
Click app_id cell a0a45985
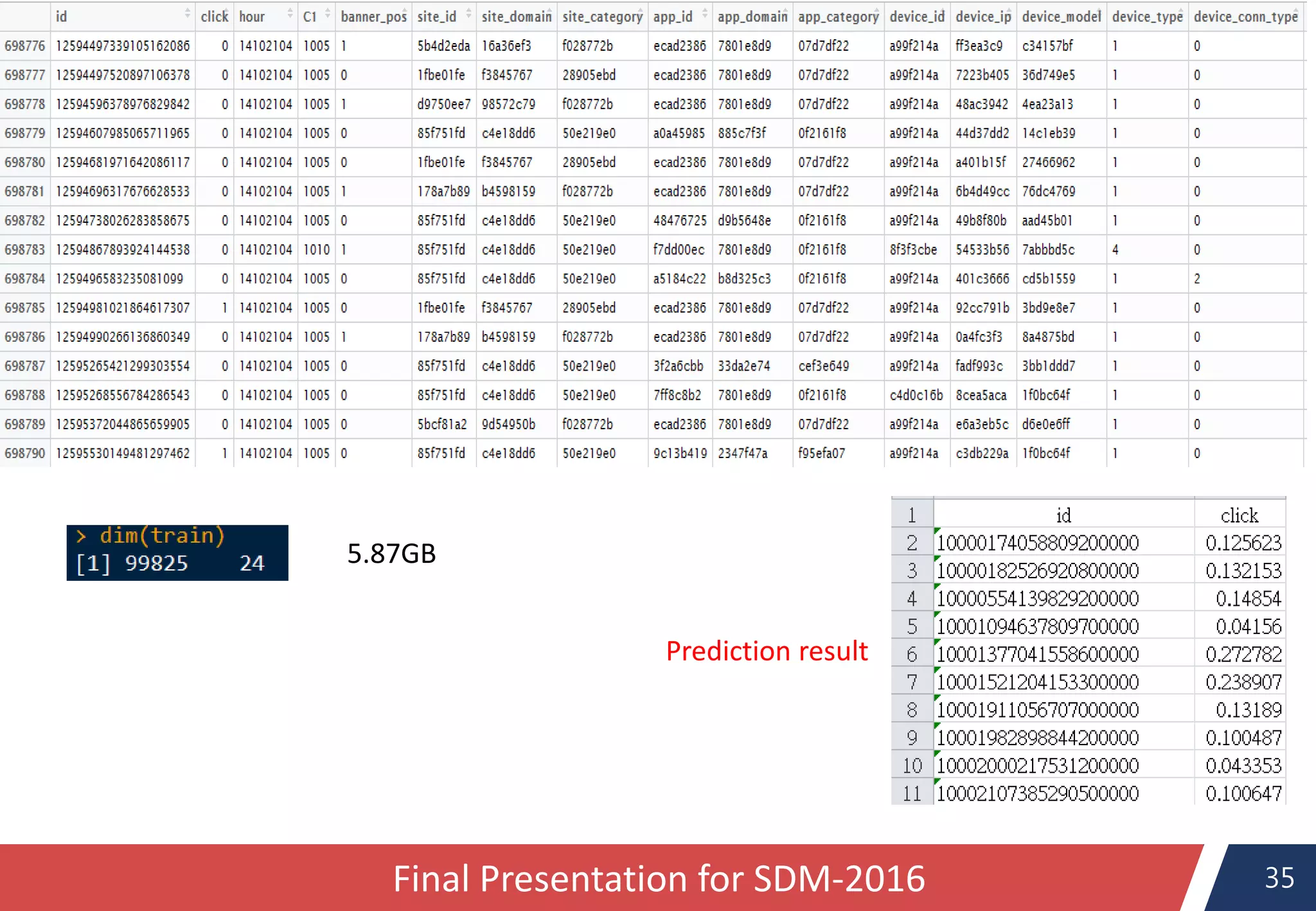pos(679,134)
